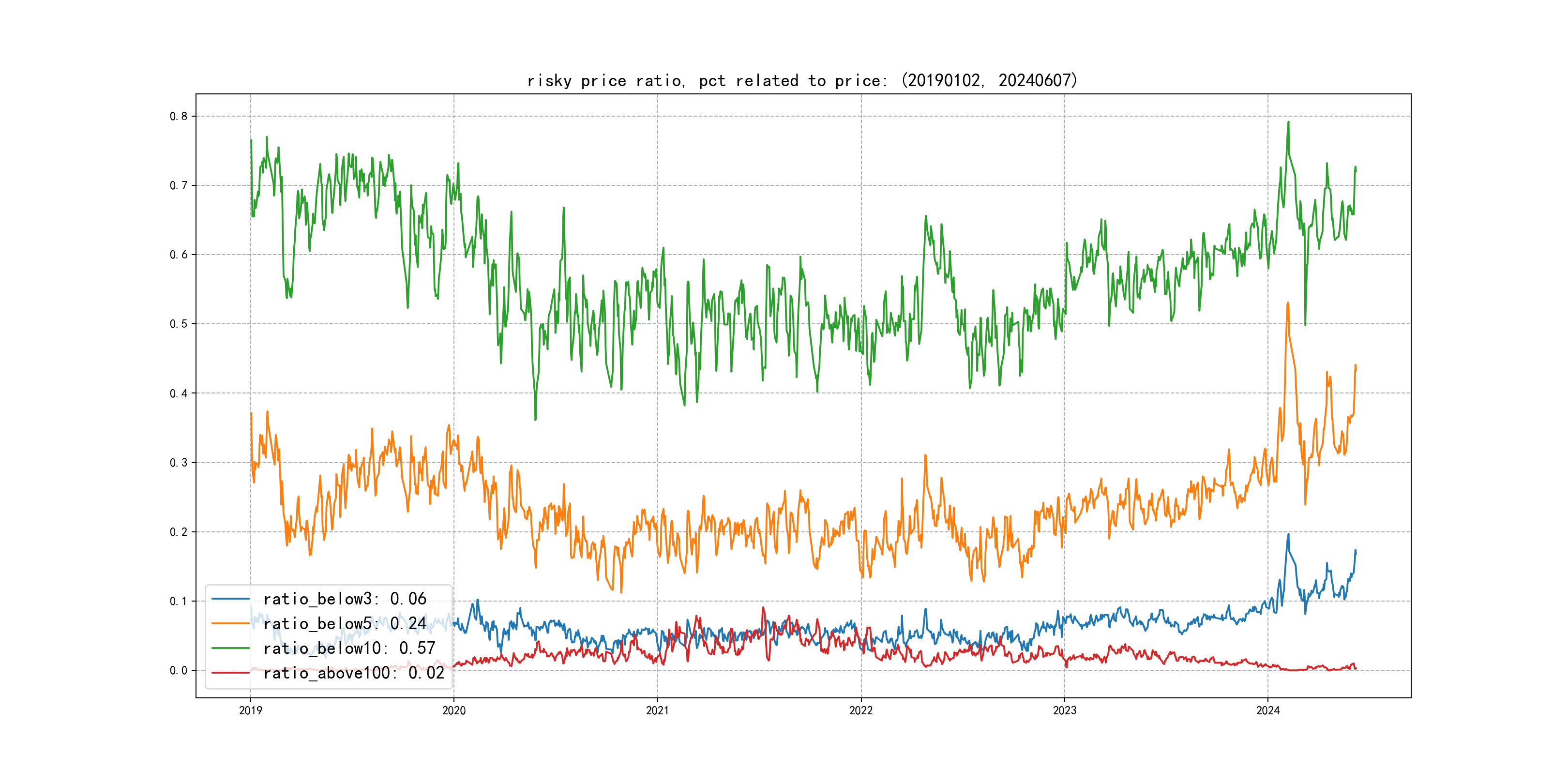This screenshot has height=784, width=1568.
Task: Click the 2021 x-axis tick label
Action: (x=657, y=710)
